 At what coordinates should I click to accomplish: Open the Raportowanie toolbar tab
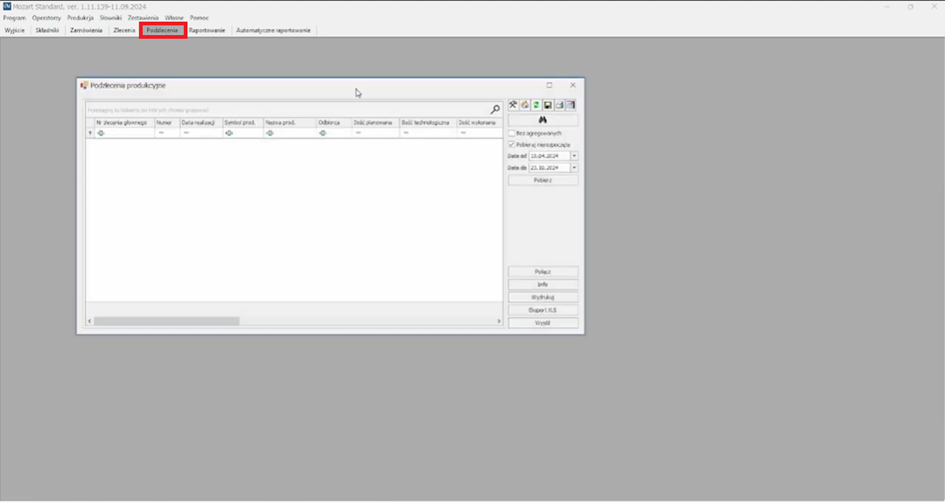click(x=207, y=31)
